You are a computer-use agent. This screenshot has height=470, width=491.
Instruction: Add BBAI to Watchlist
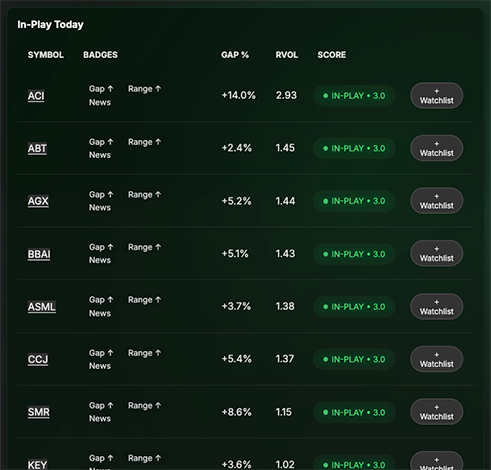click(x=436, y=254)
